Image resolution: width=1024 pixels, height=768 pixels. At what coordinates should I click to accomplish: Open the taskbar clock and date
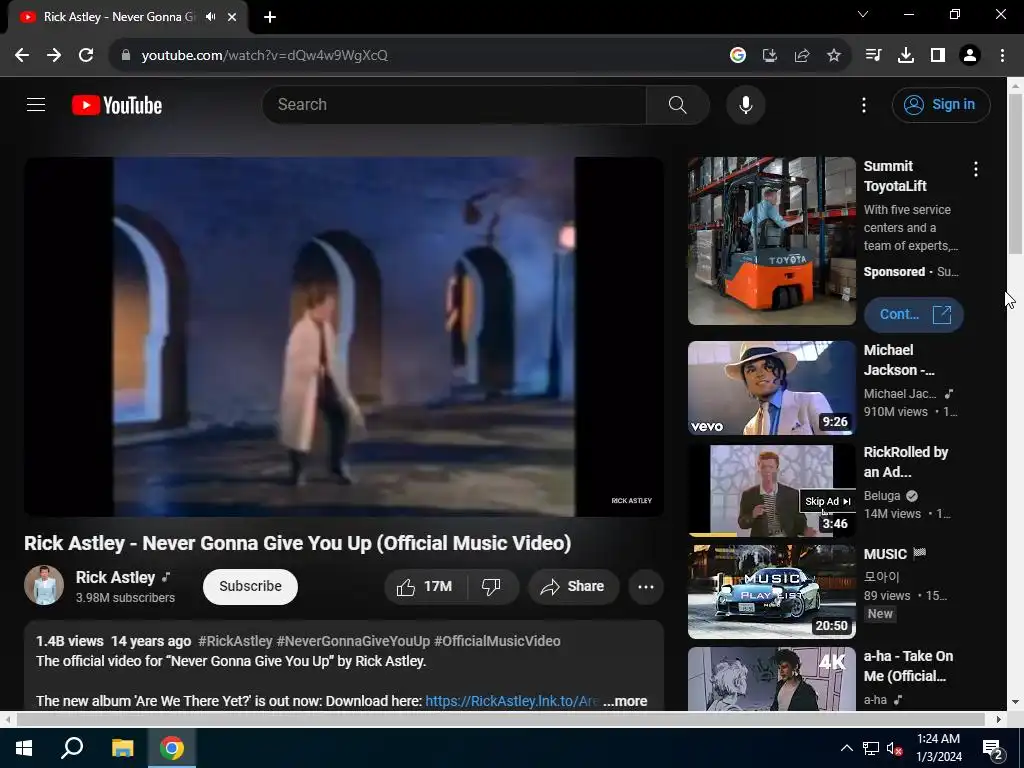pyautogui.click(x=938, y=748)
